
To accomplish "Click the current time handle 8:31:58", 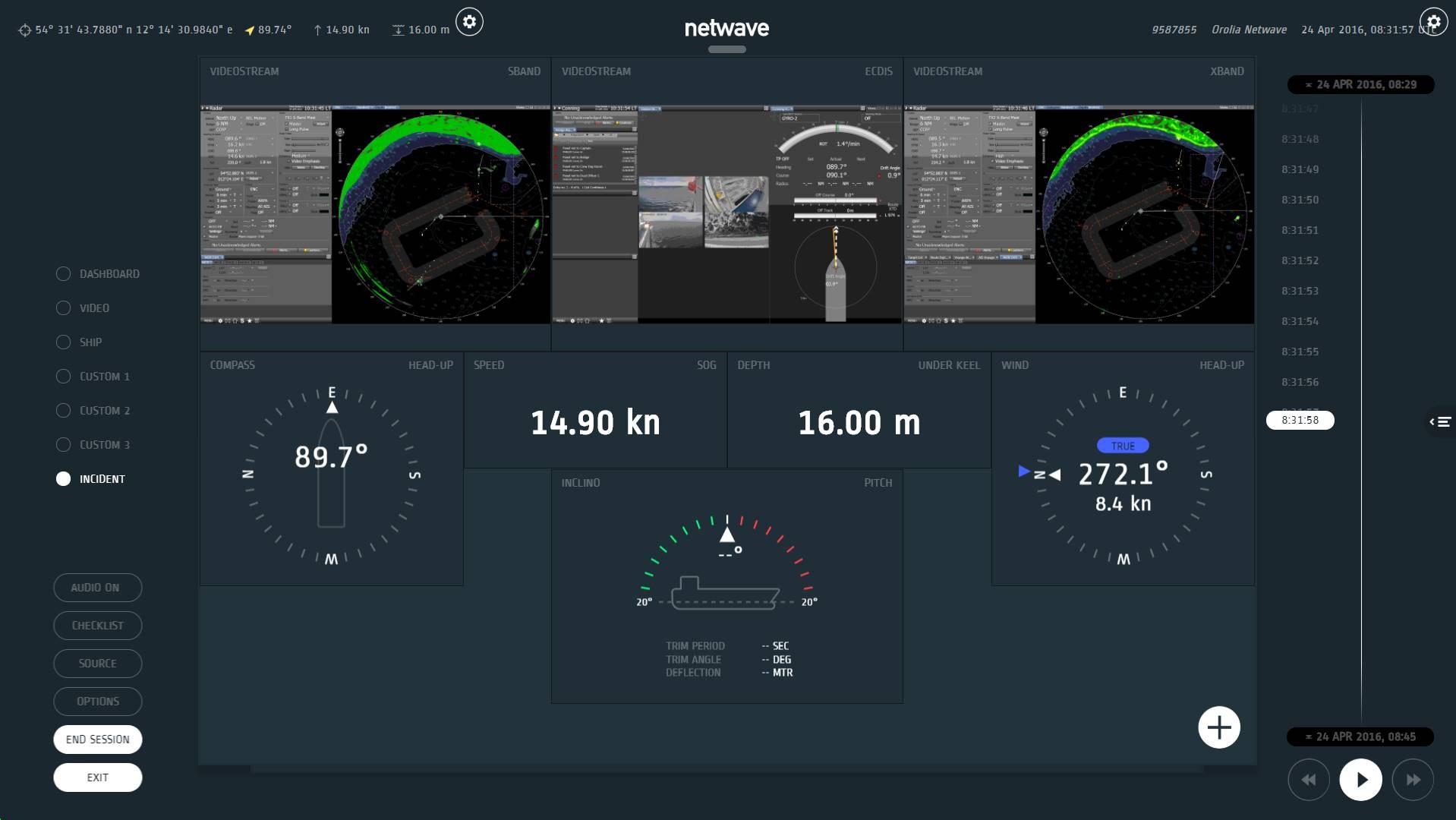I will coord(1300,420).
